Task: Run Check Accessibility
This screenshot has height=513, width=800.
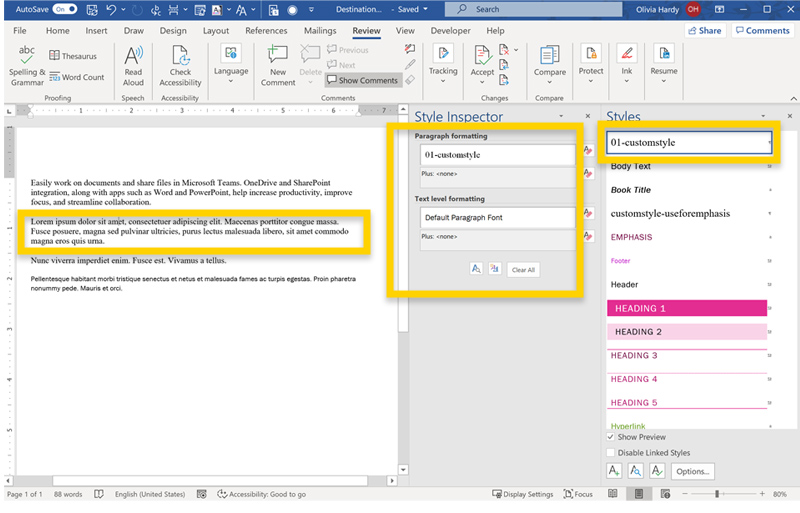Action: click(x=180, y=56)
